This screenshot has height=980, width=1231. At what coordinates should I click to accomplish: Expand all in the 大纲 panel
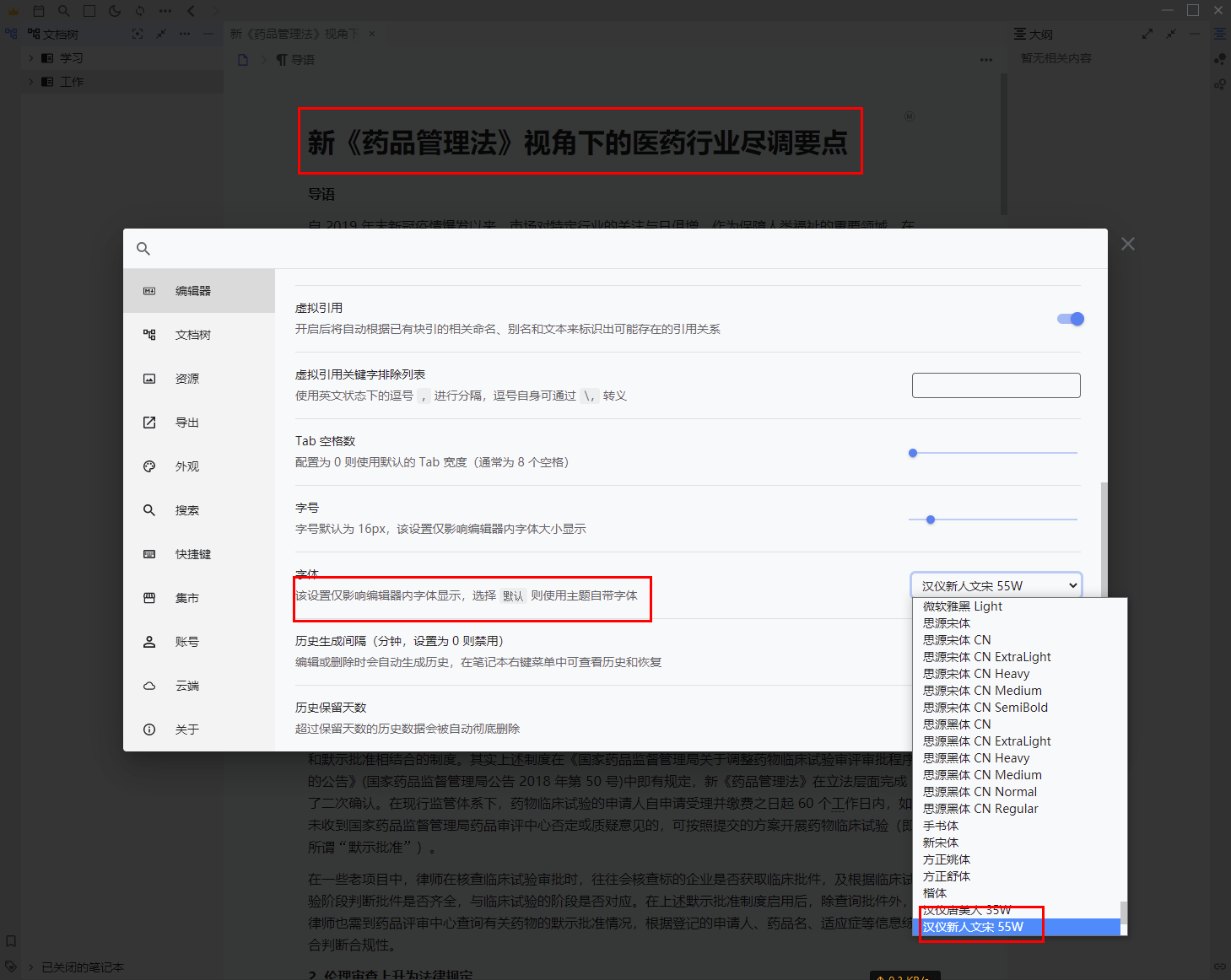1147,34
